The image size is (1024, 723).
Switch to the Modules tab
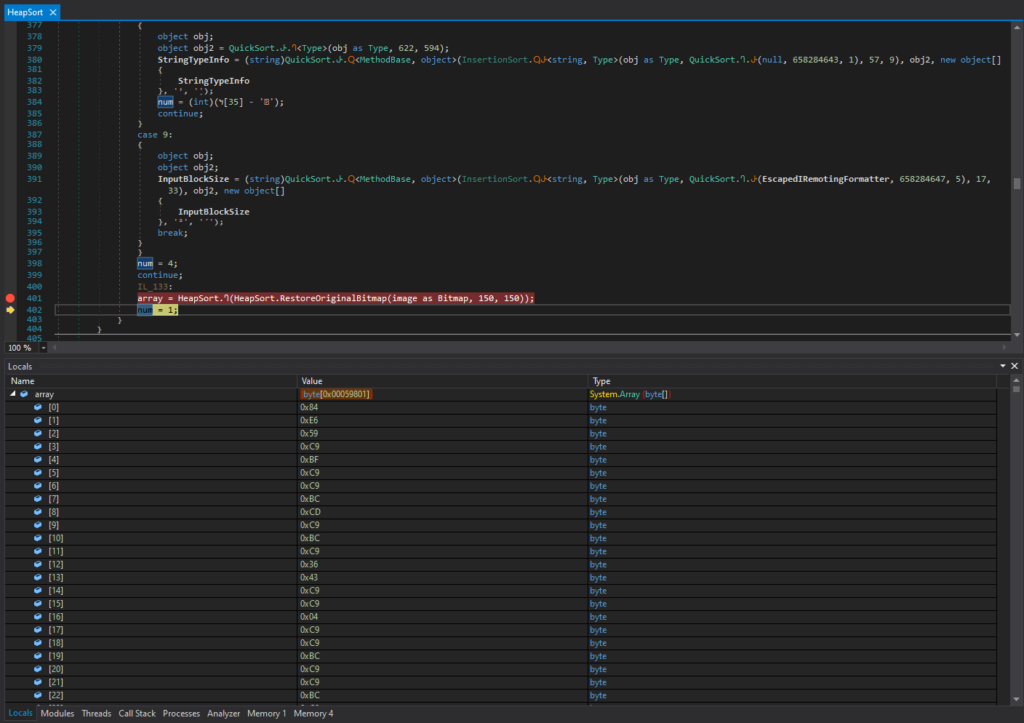pyautogui.click(x=57, y=713)
